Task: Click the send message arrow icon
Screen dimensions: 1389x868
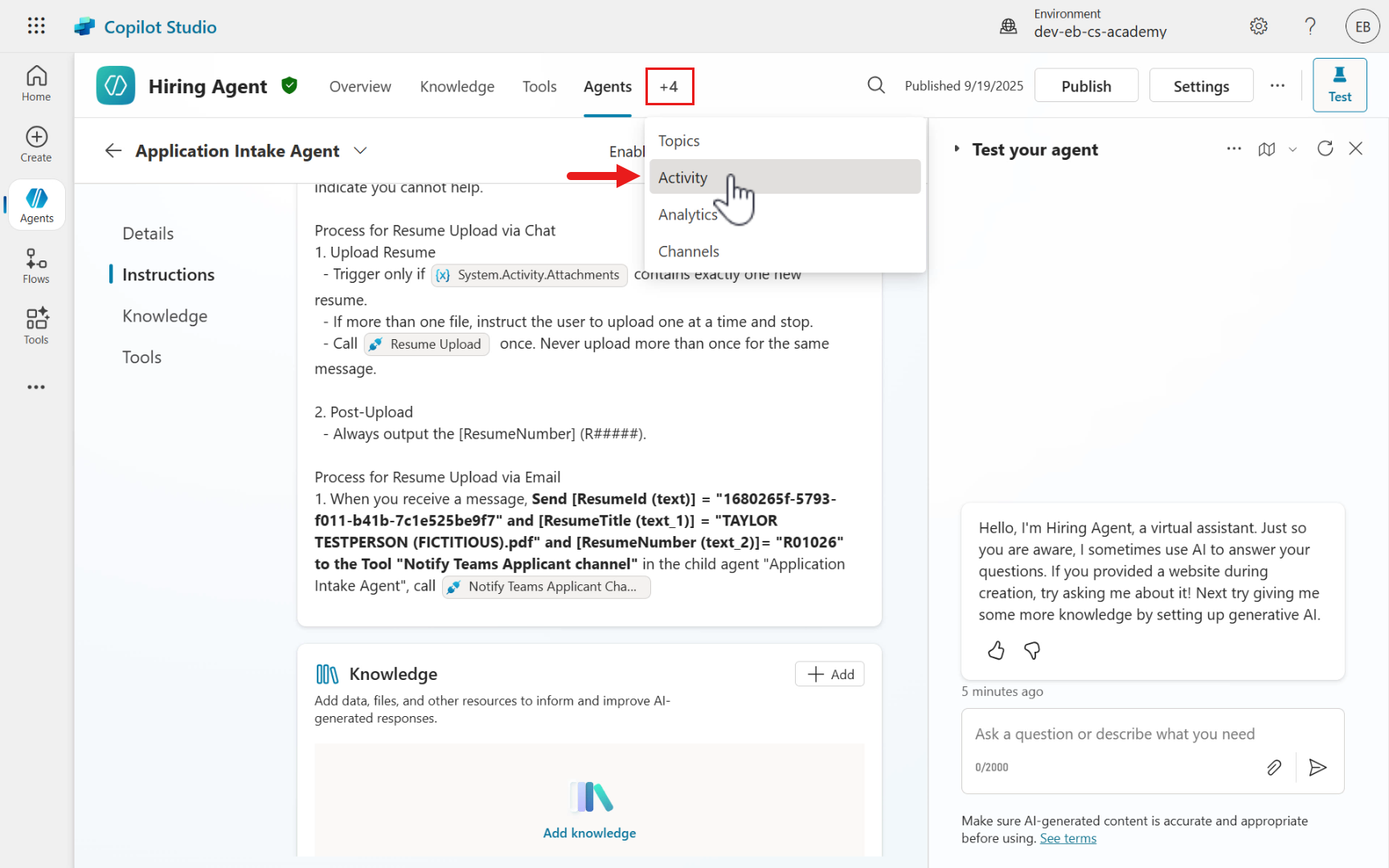Action: coord(1317,768)
